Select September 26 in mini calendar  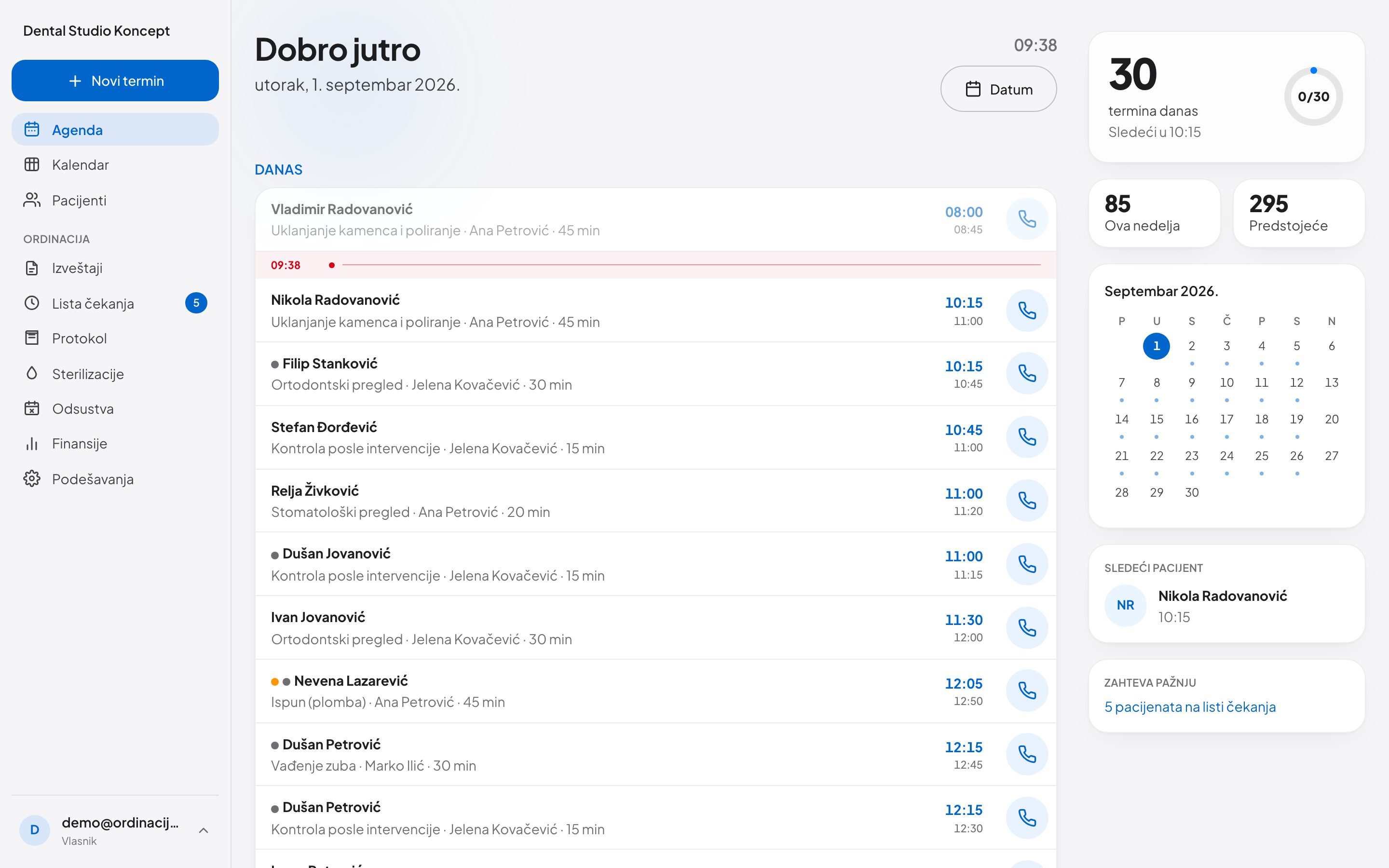coord(1296,456)
